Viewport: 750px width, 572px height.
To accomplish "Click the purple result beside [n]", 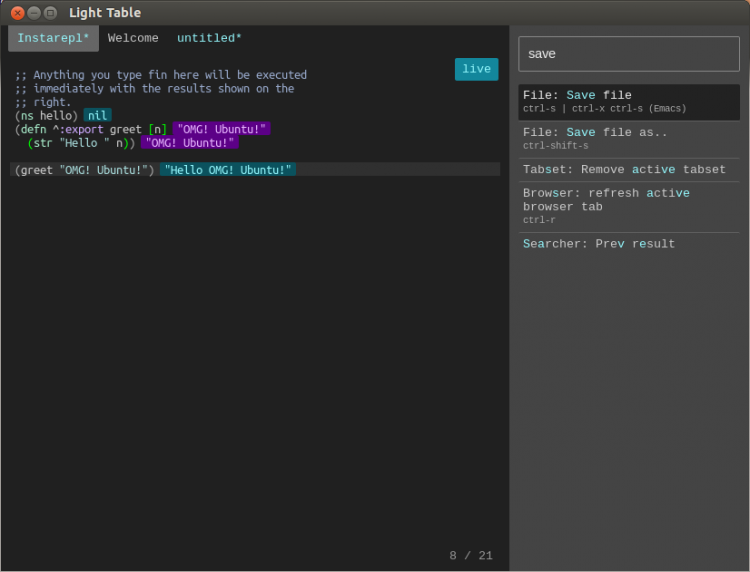I will point(221,129).
